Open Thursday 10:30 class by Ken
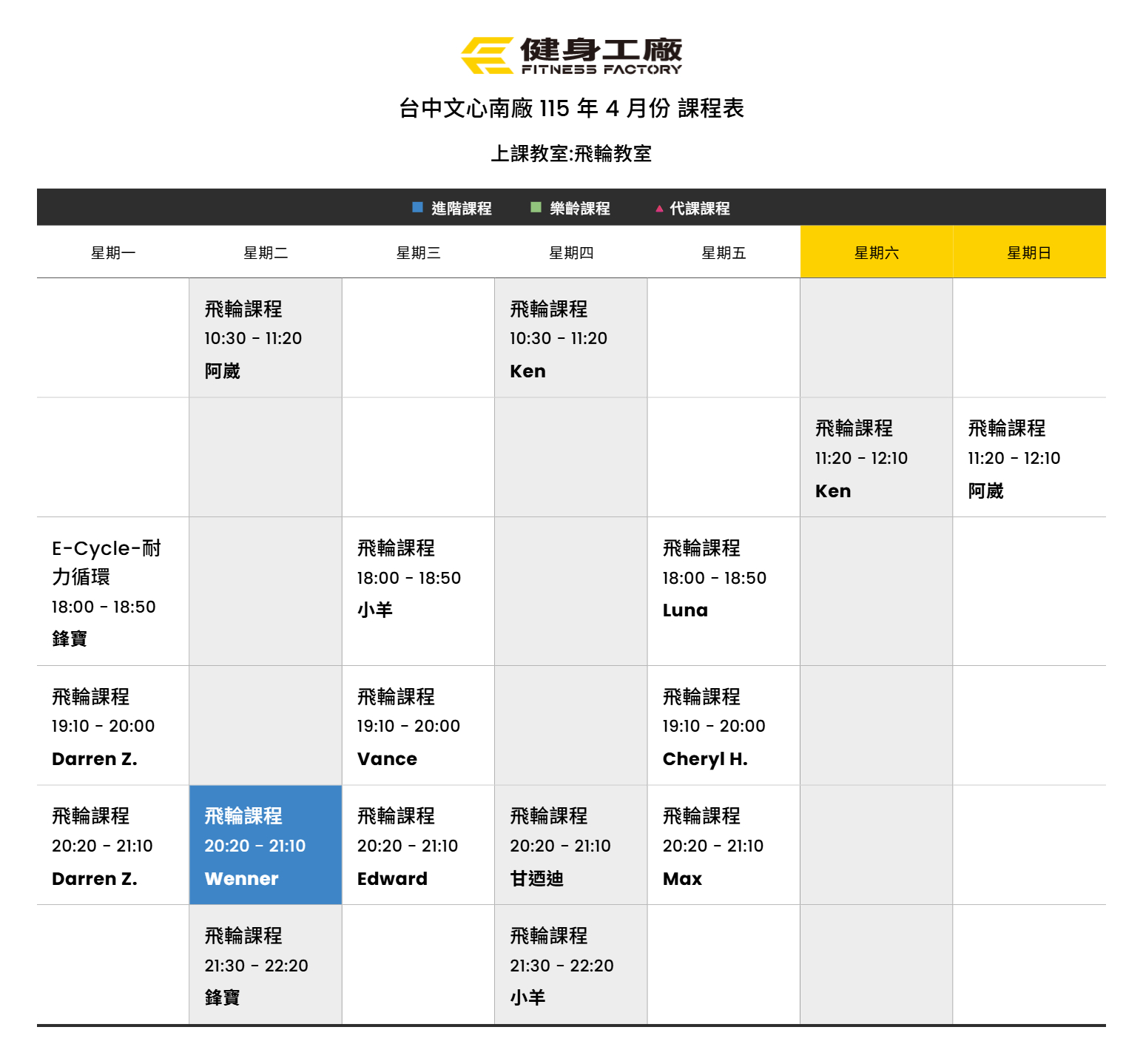Image resolution: width=1143 pixels, height=1064 pixels. [x=570, y=338]
